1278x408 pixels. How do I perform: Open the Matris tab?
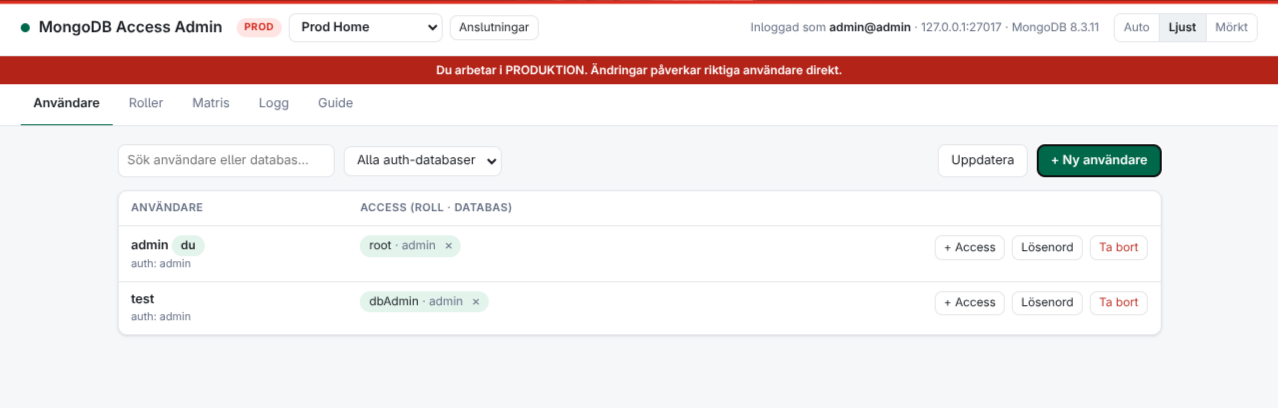click(x=211, y=103)
